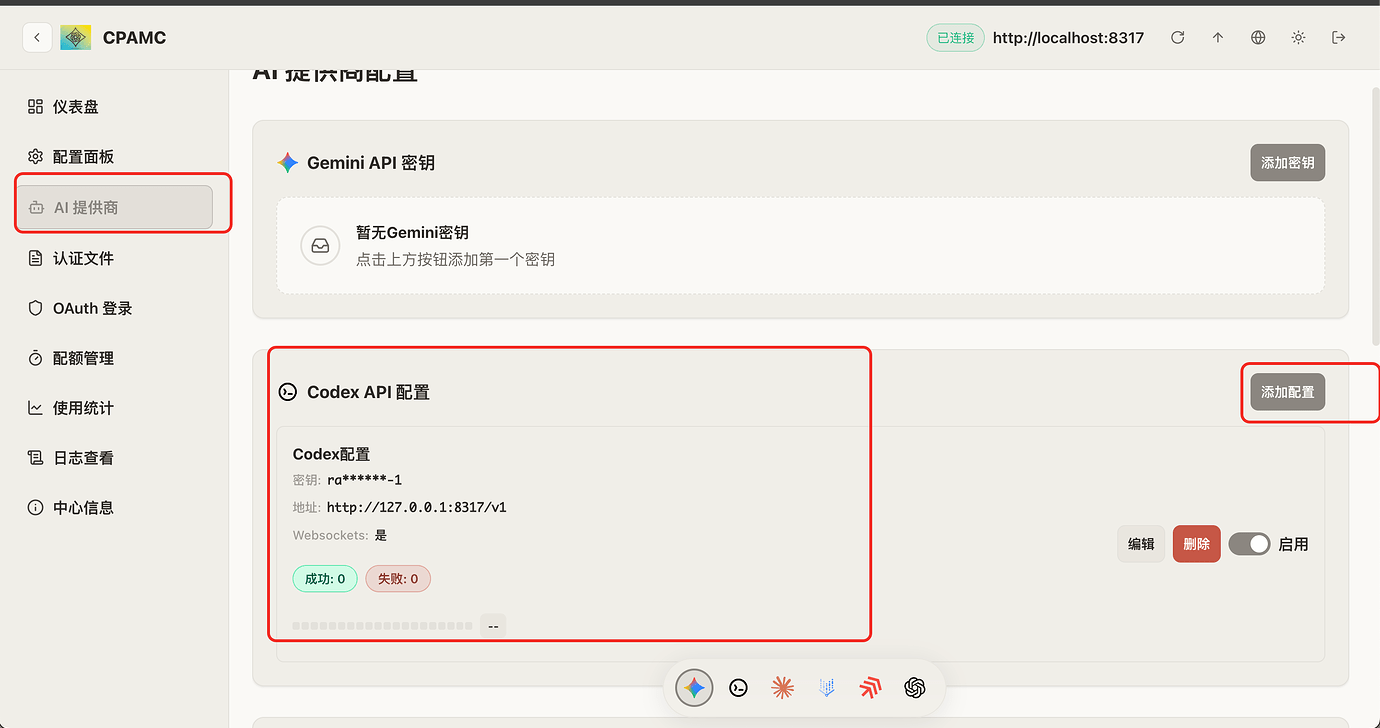Click the Gemini star icon beside section title

point(288,163)
